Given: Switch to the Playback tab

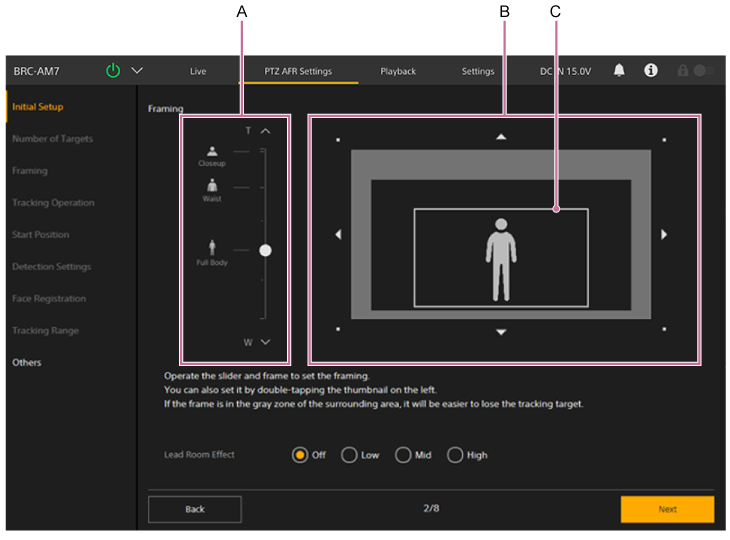Looking at the screenshot, I should [398, 72].
